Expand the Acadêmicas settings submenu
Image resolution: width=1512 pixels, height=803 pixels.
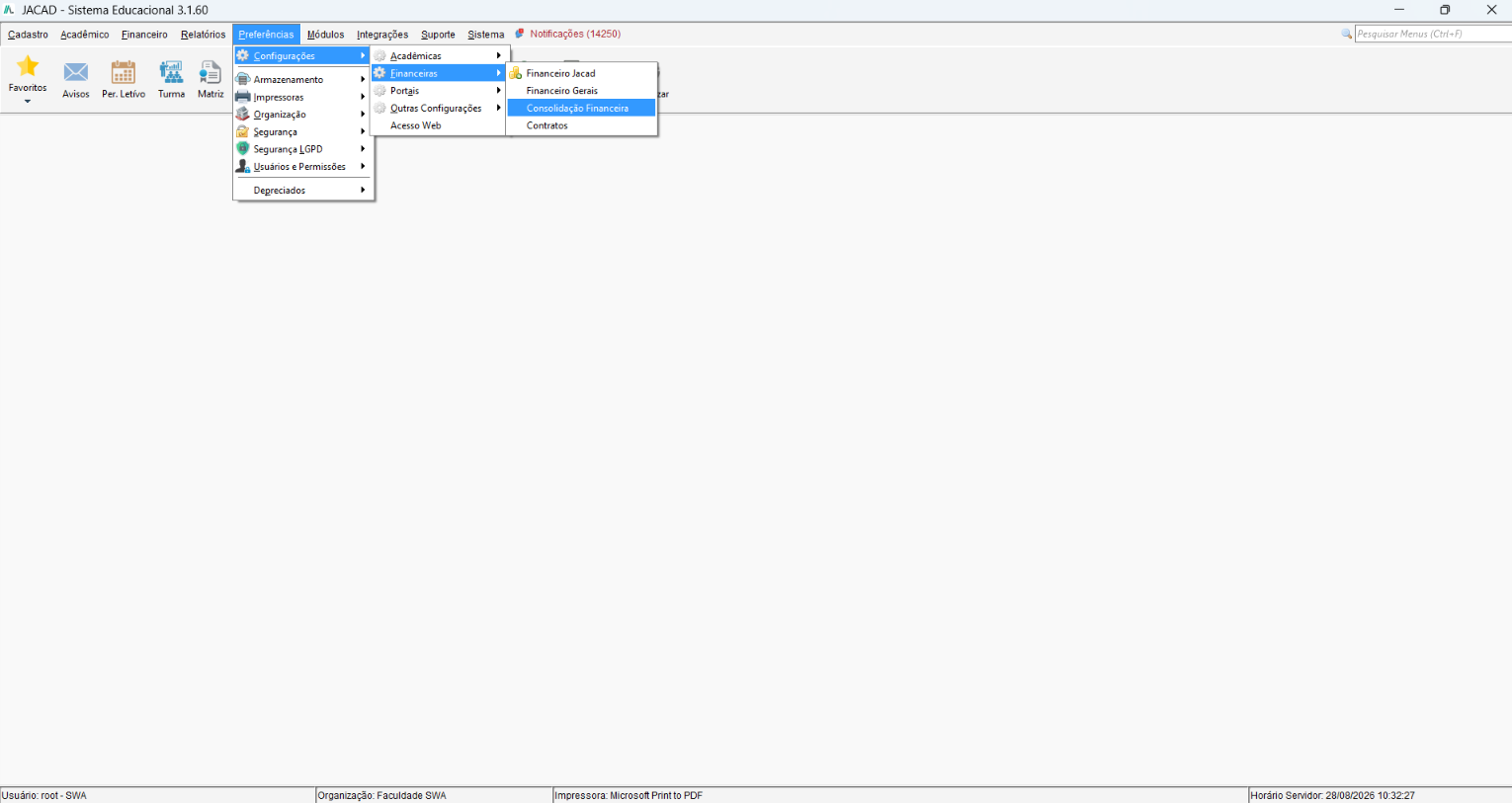439,55
